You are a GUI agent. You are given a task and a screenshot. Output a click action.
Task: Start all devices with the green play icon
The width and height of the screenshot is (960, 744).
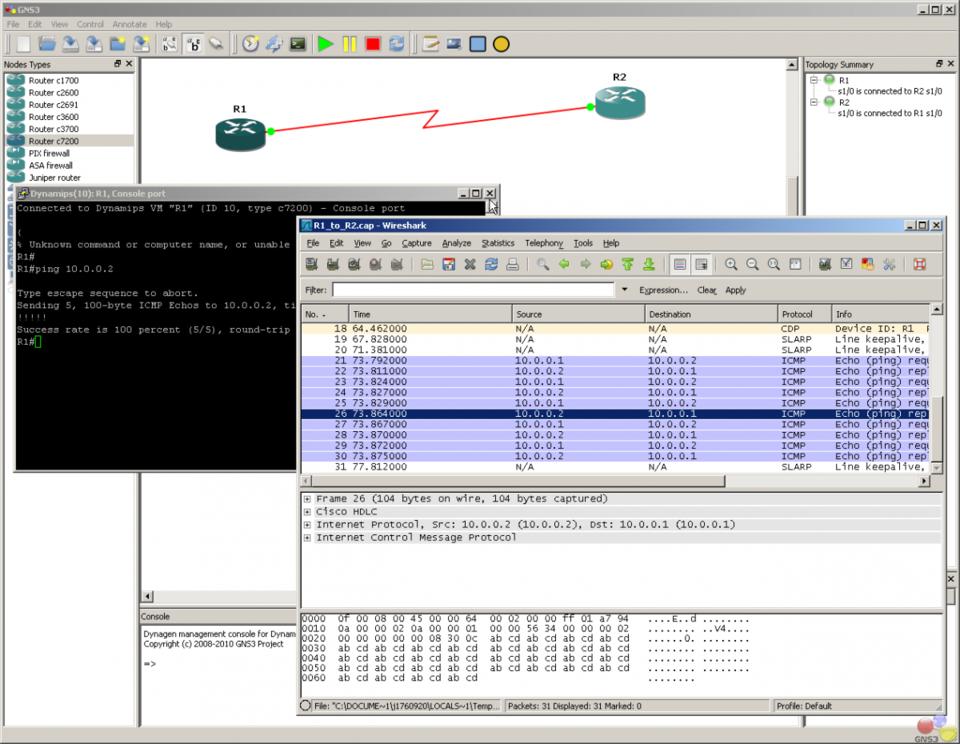click(x=325, y=44)
